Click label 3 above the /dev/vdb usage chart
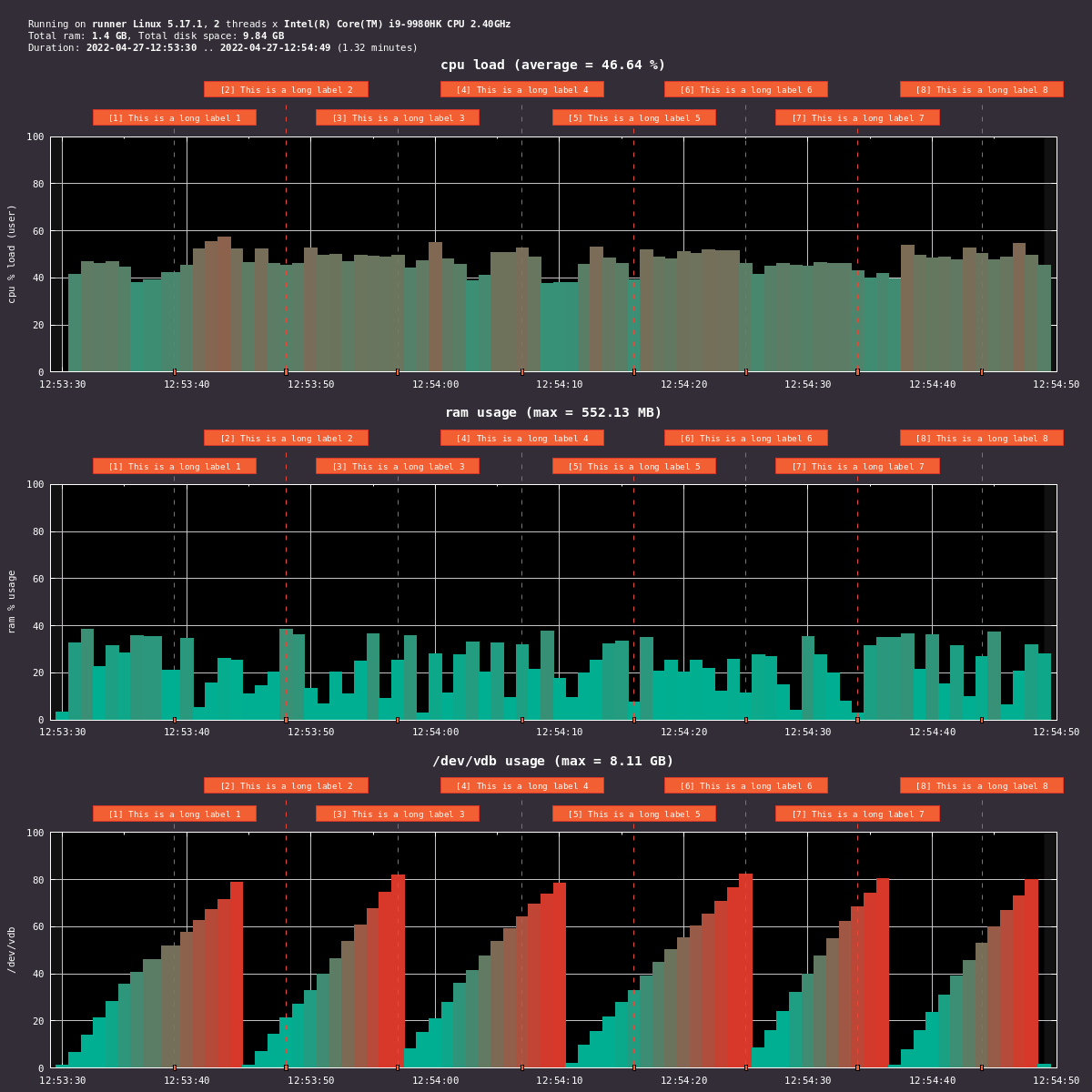 pyautogui.click(x=398, y=814)
